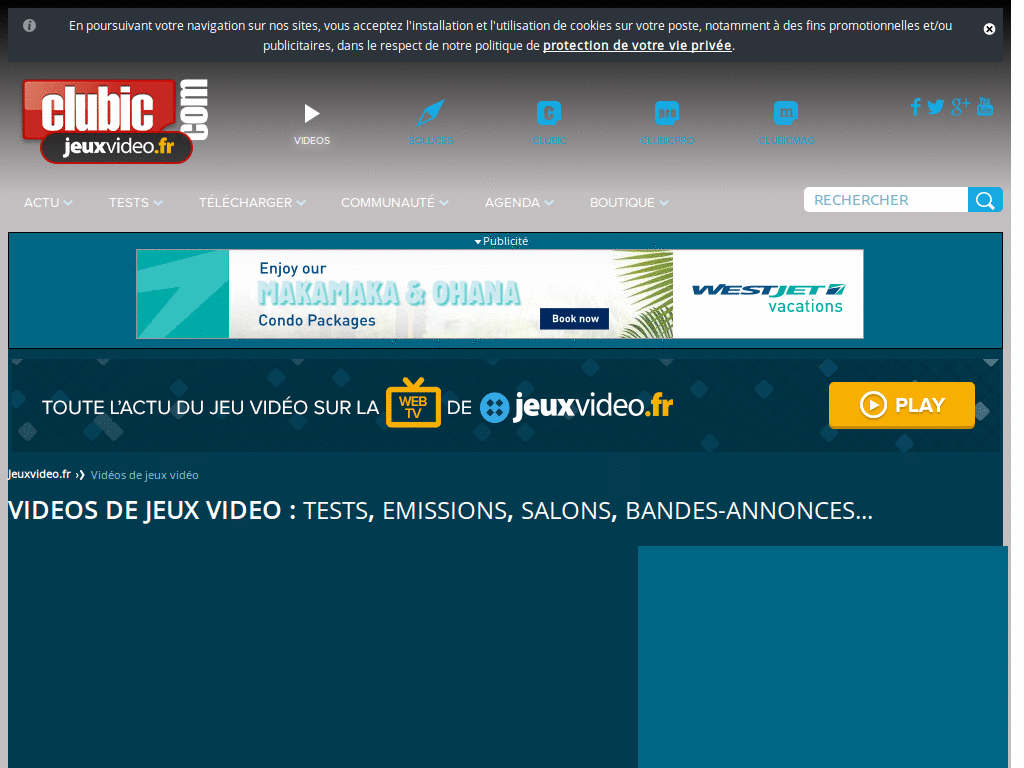Screen dimensions: 1024x768
Task: Visit the Facebook page icon
Action: tap(916, 106)
